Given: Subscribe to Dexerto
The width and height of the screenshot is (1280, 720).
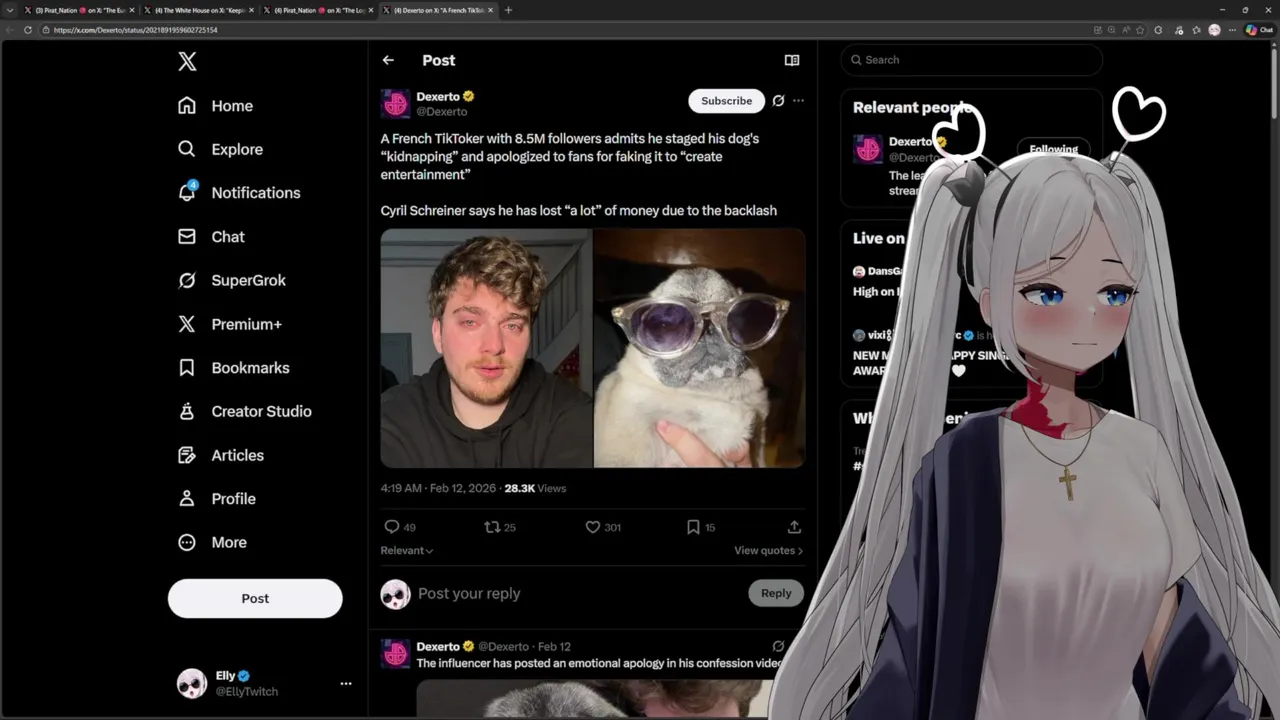Looking at the screenshot, I should point(726,101).
